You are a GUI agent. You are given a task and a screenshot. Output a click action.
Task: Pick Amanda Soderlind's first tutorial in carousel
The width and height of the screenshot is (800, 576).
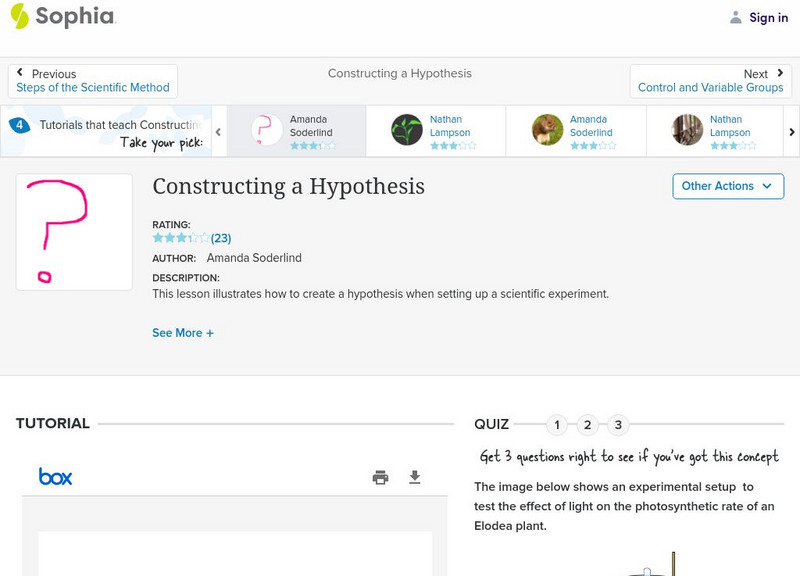tap(296, 131)
